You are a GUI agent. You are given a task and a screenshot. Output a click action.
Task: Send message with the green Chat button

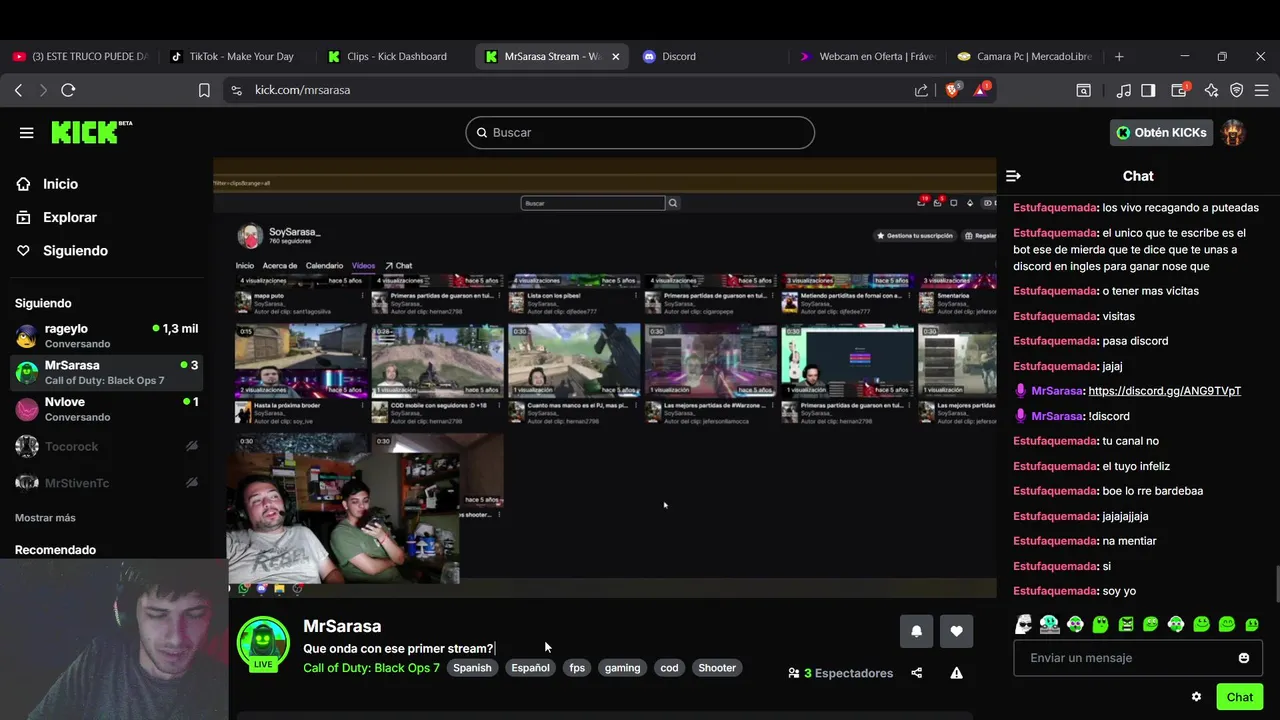click(x=1240, y=697)
